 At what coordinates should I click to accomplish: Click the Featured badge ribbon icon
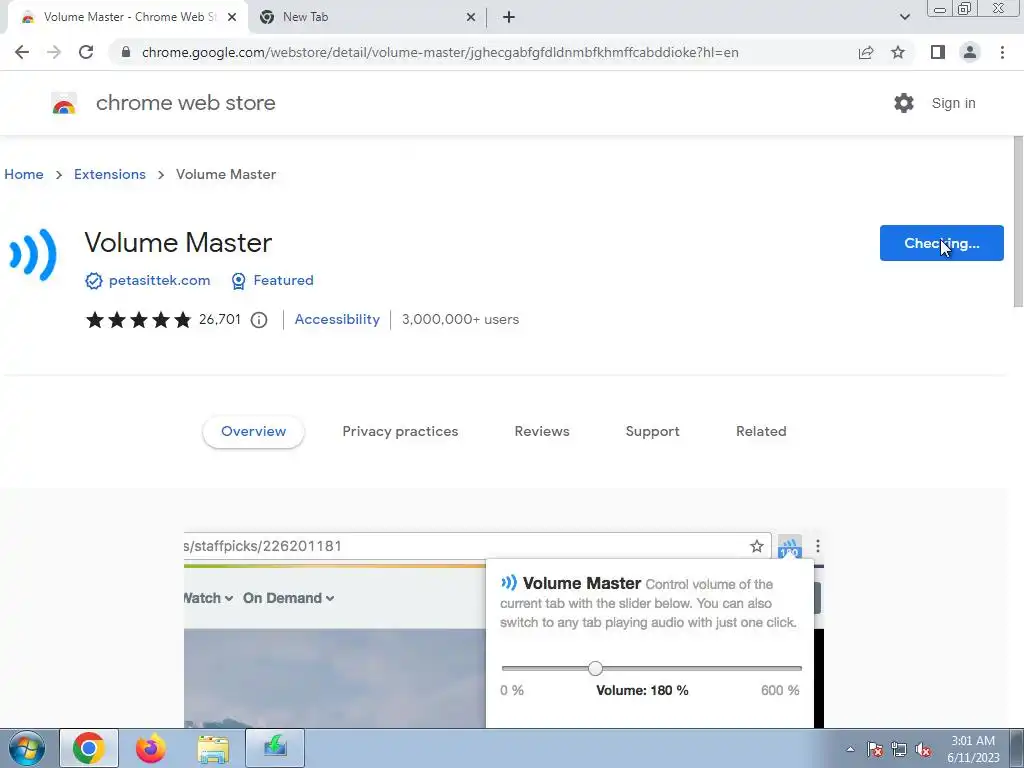click(238, 281)
